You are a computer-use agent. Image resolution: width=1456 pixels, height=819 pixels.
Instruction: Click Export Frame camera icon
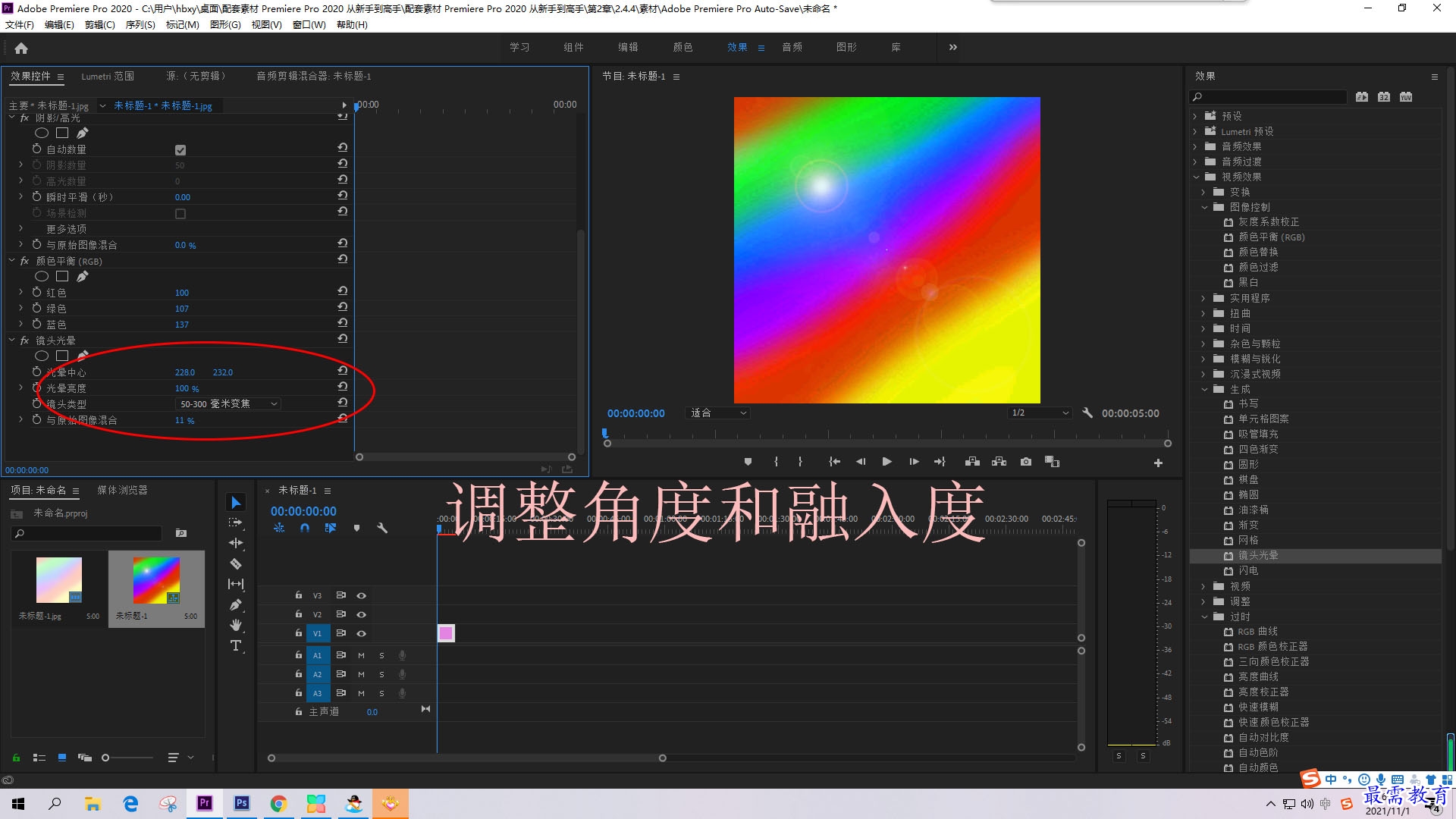tap(1026, 462)
